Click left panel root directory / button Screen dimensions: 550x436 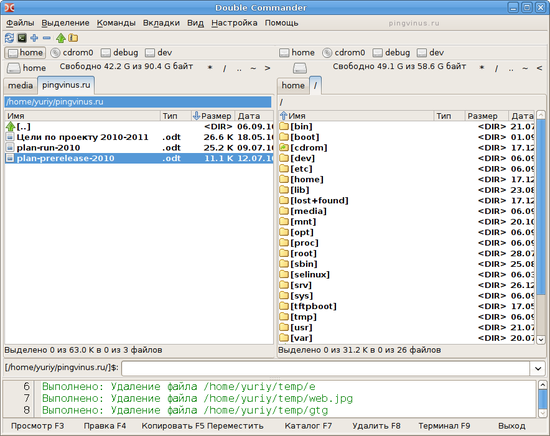click(x=224, y=68)
